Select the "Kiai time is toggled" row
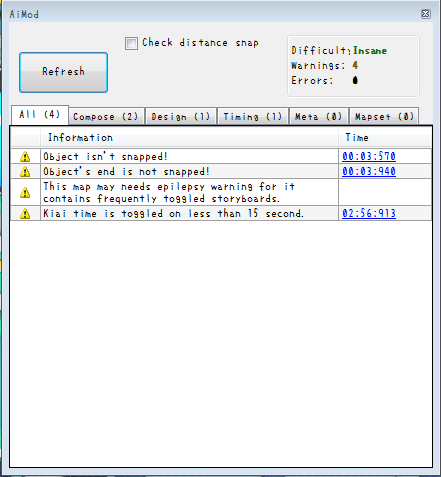441x477 pixels. coord(221,213)
